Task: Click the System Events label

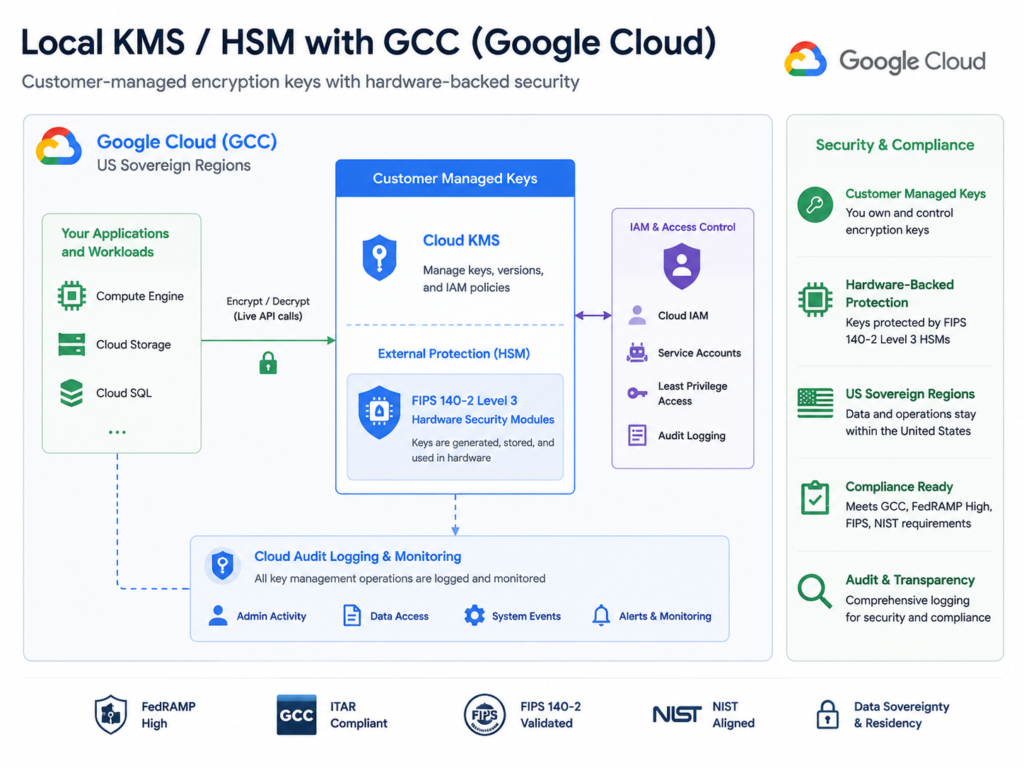Action: 526,616
